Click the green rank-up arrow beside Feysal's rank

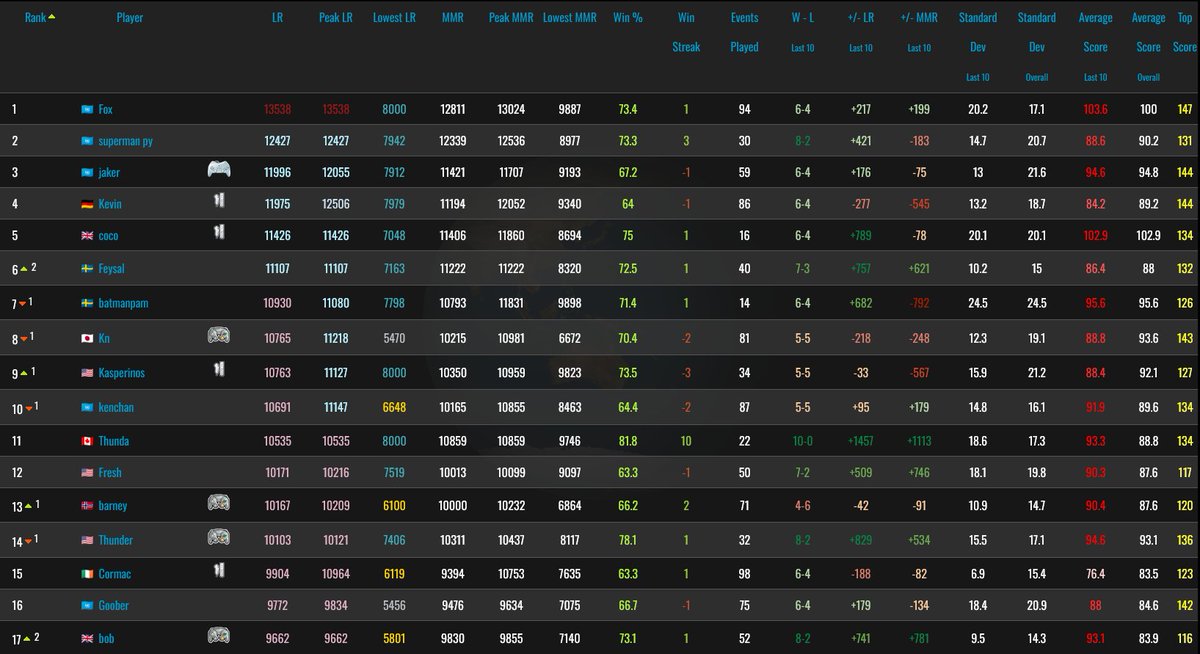click(25, 270)
